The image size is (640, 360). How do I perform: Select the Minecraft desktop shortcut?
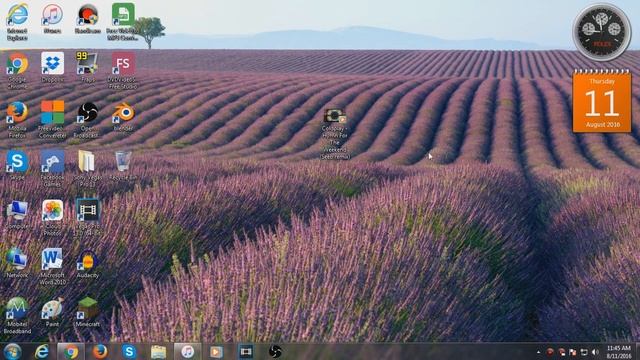(87, 312)
